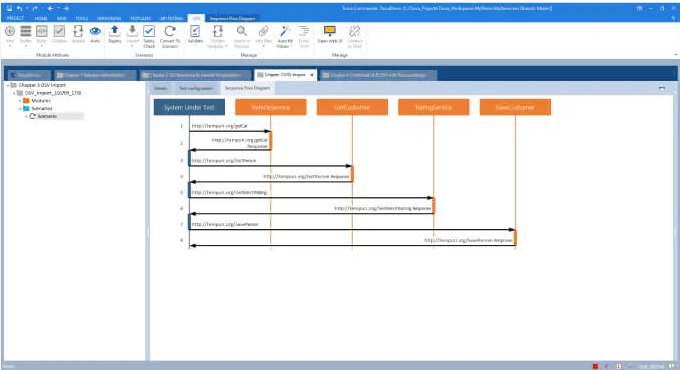Click the print icon in diagram corner
Viewport: 680px width, 370px height.
(661, 88)
